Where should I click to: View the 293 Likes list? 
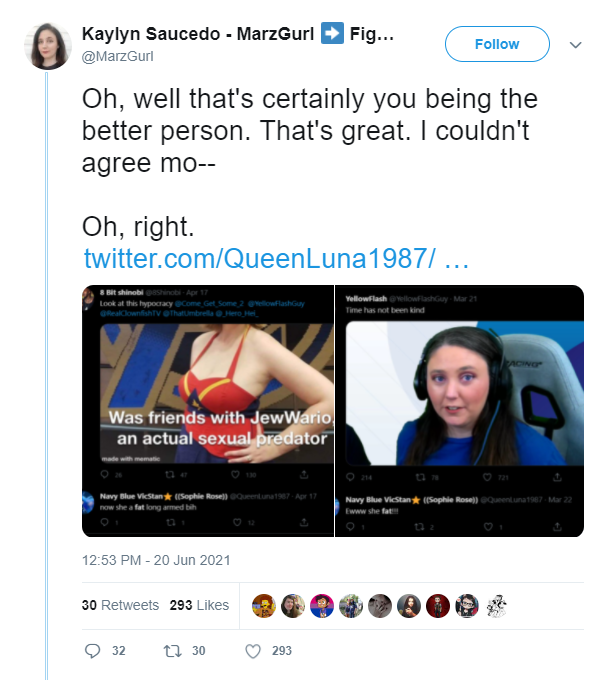pyautogui.click(x=199, y=605)
